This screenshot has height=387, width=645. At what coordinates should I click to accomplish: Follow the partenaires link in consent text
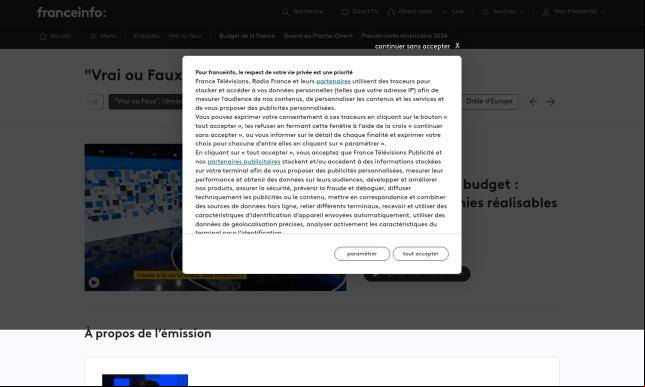333,81
